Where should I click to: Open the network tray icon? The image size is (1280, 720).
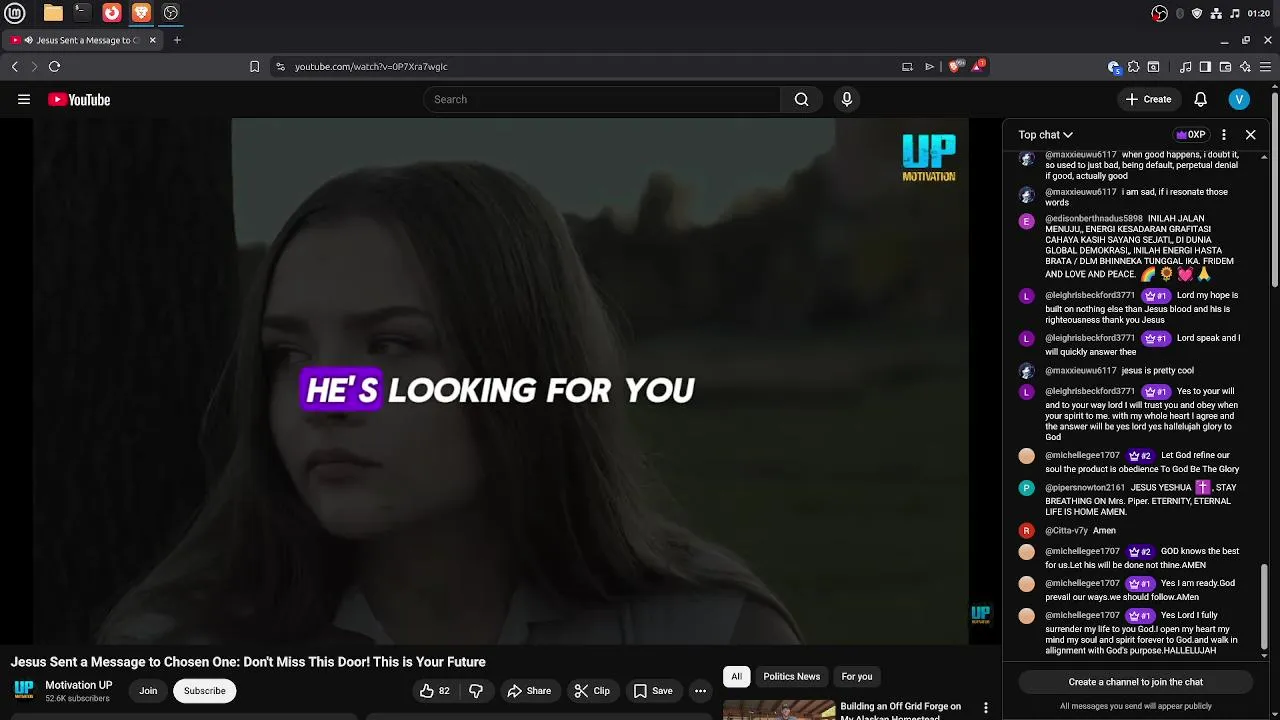tap(1216, 13)
